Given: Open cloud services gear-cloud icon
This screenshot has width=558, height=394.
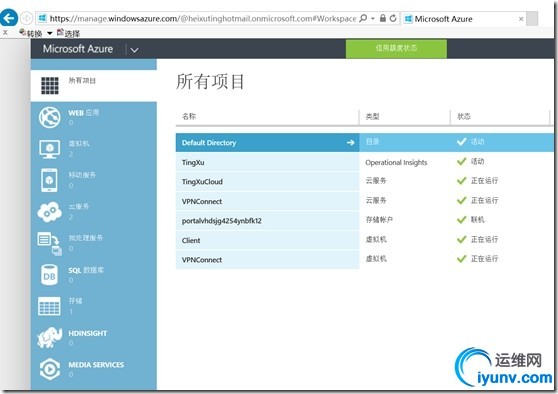Looking at the screenshot, I should (49, 211).
